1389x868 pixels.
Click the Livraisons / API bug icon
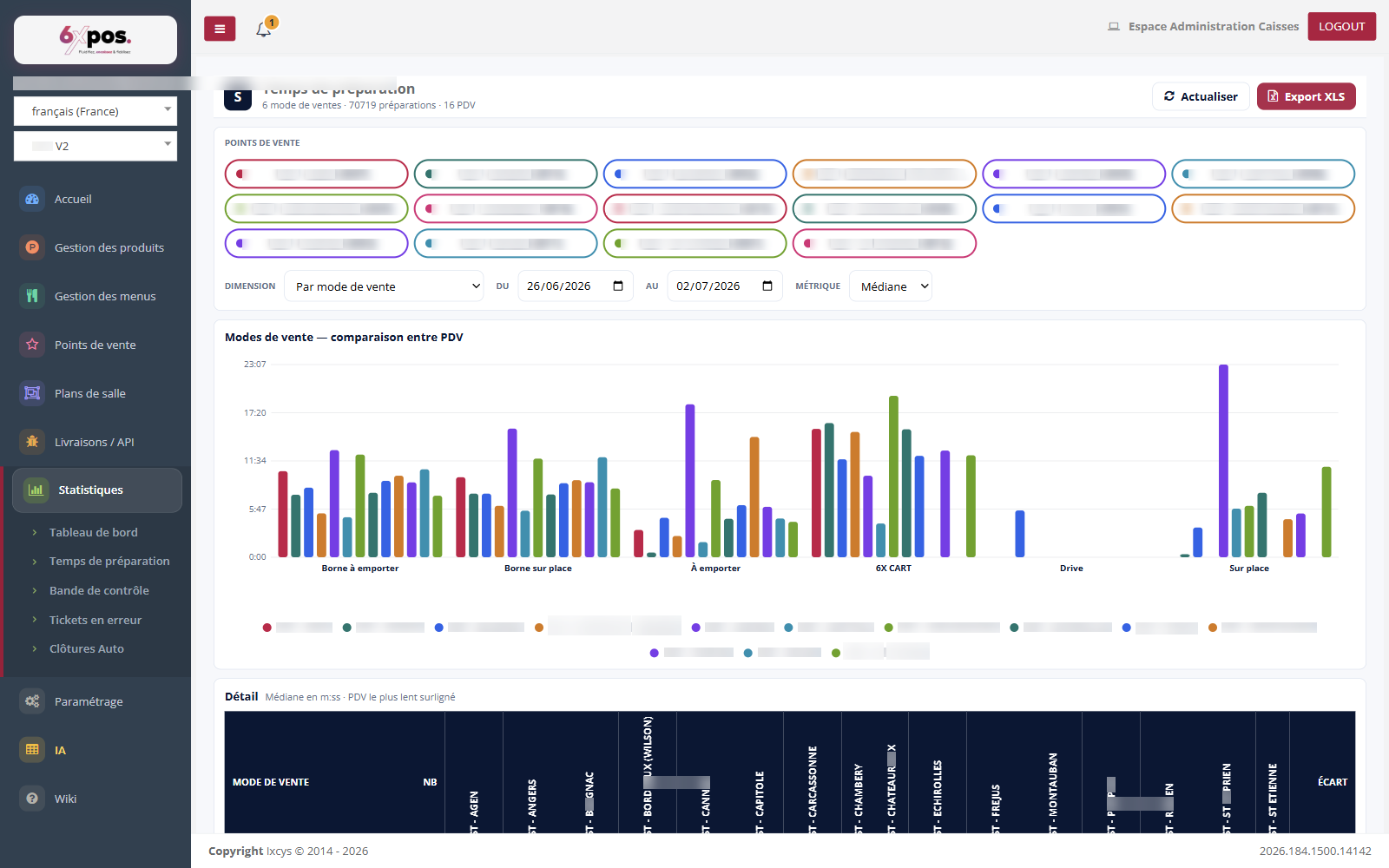pyautogui.click(x=32, y=442)
